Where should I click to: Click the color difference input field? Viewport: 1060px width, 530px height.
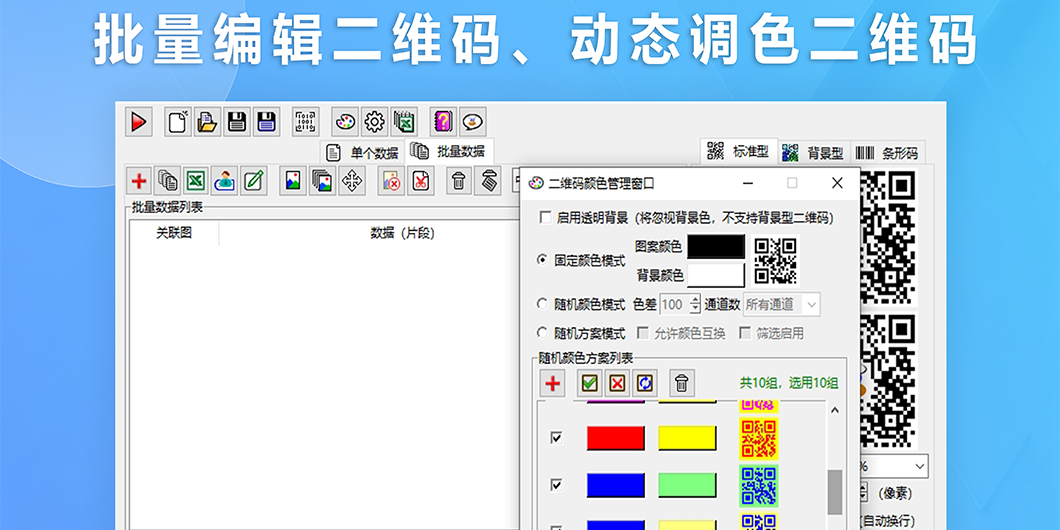(x=674, y=305)
